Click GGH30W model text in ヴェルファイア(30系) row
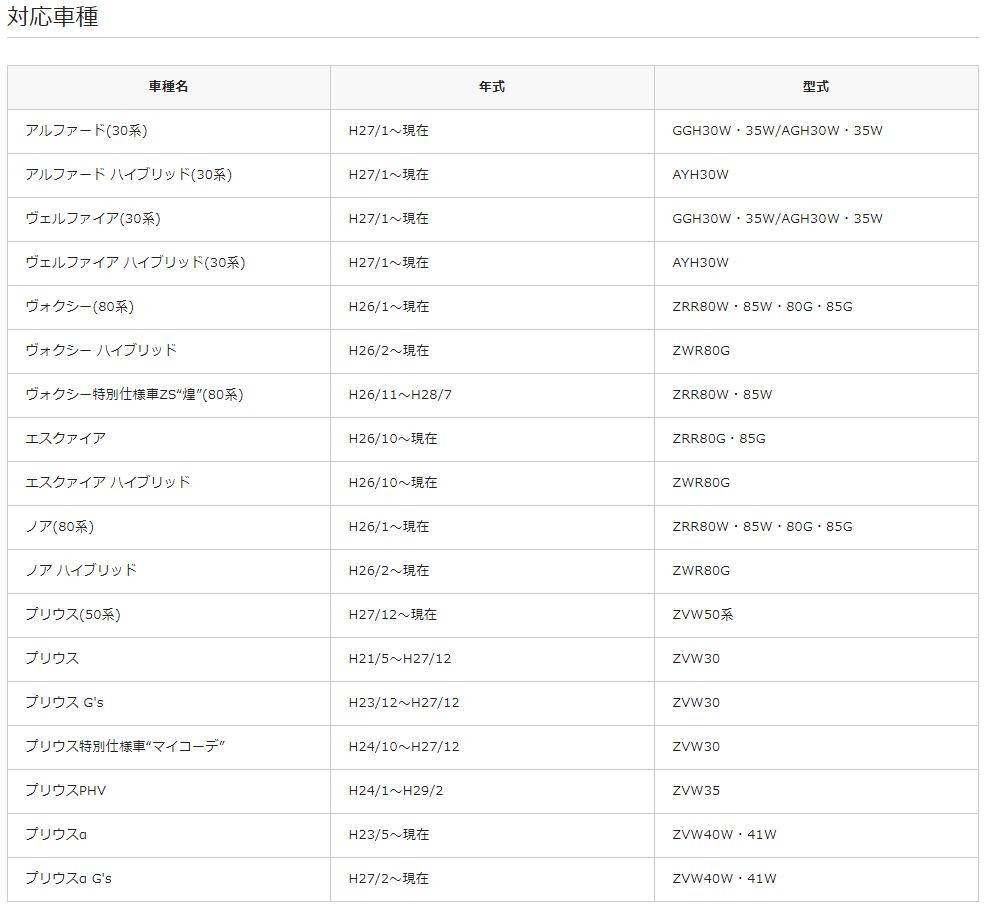 pos(702,219)
